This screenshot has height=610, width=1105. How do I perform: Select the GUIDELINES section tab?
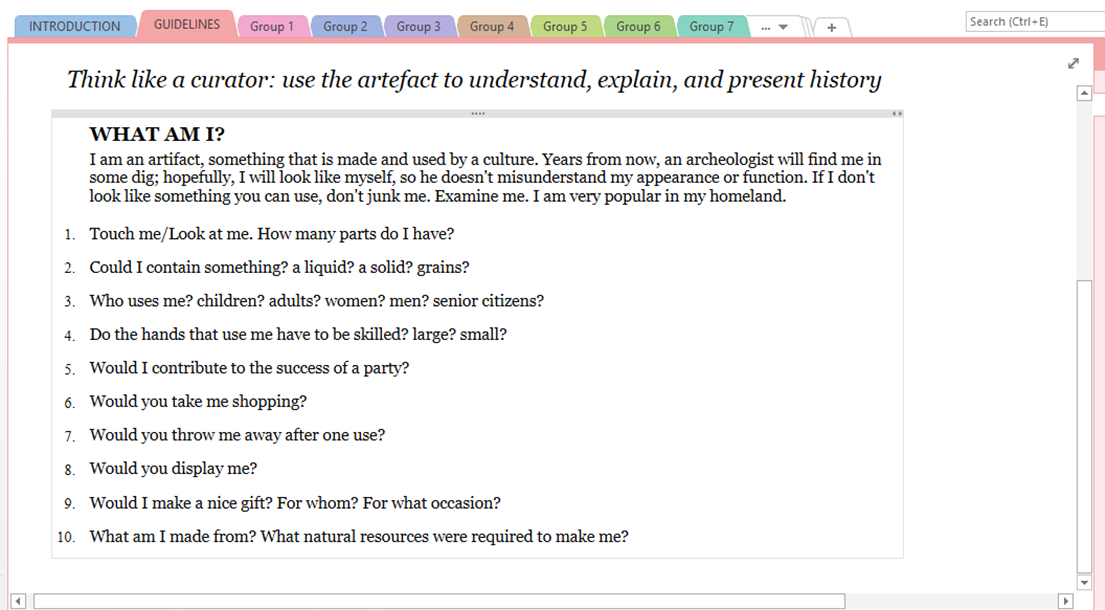click(x=187, y=24)
